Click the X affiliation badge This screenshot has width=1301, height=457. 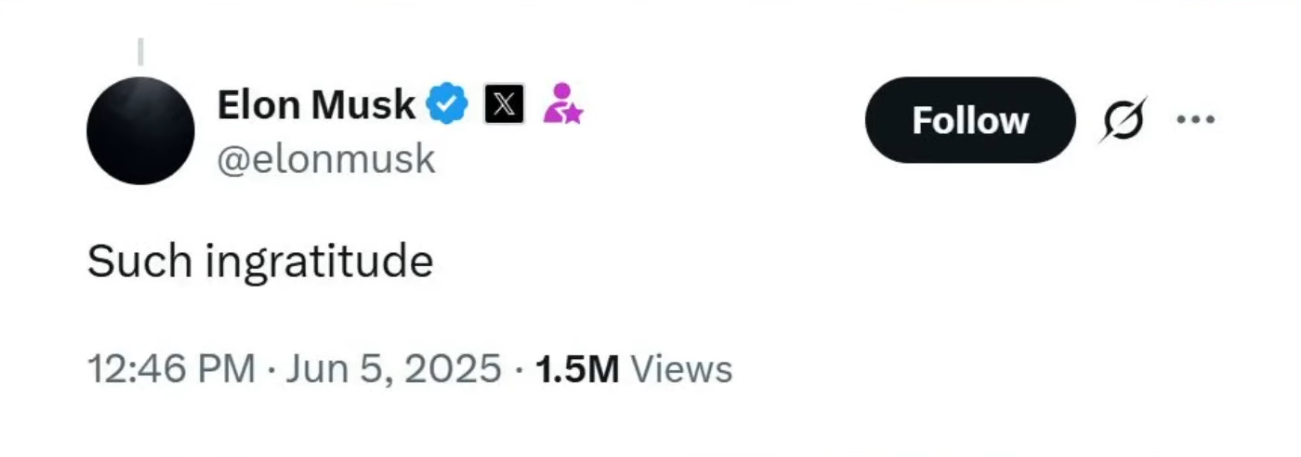coord(504,104)
